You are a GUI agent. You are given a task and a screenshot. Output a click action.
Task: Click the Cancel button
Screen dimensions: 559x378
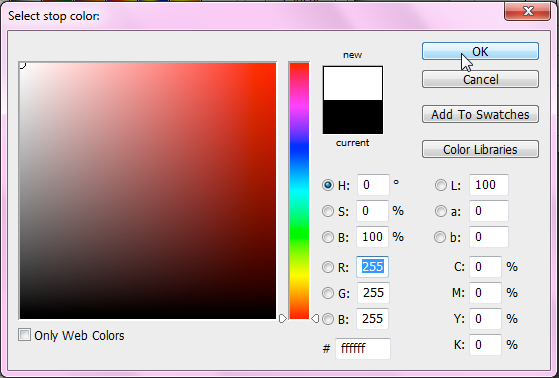tap(480, 79)
